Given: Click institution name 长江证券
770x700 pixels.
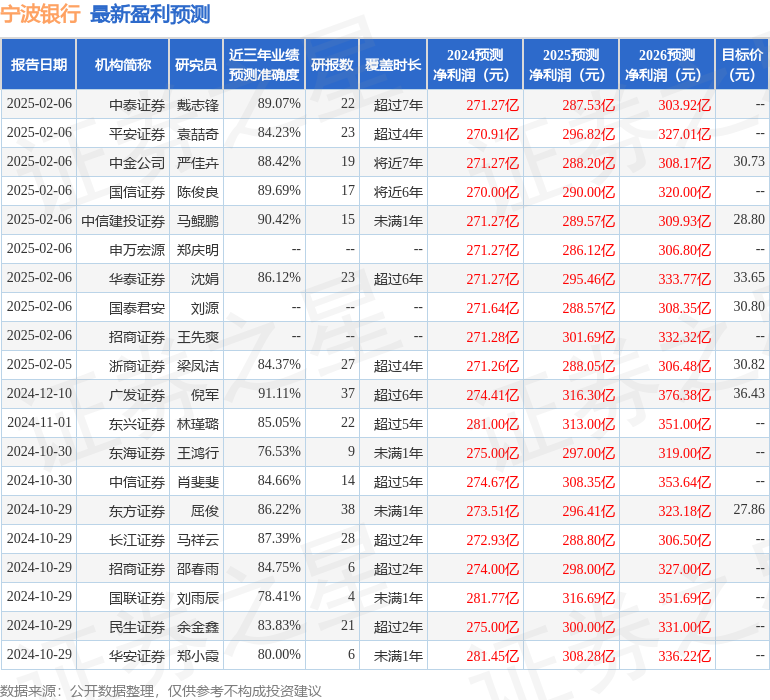Looking at the screenshot, I should tap(137, 540).
